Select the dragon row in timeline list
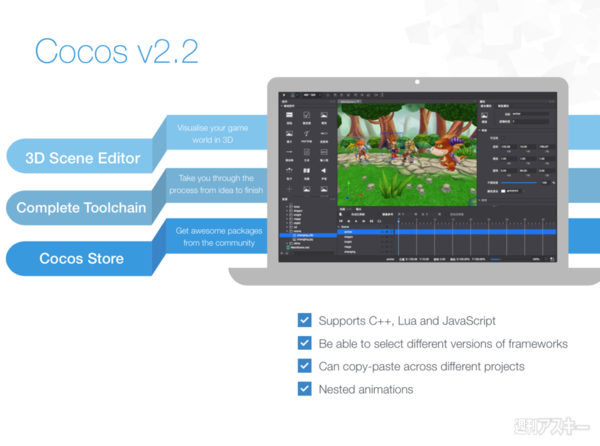 365,237
